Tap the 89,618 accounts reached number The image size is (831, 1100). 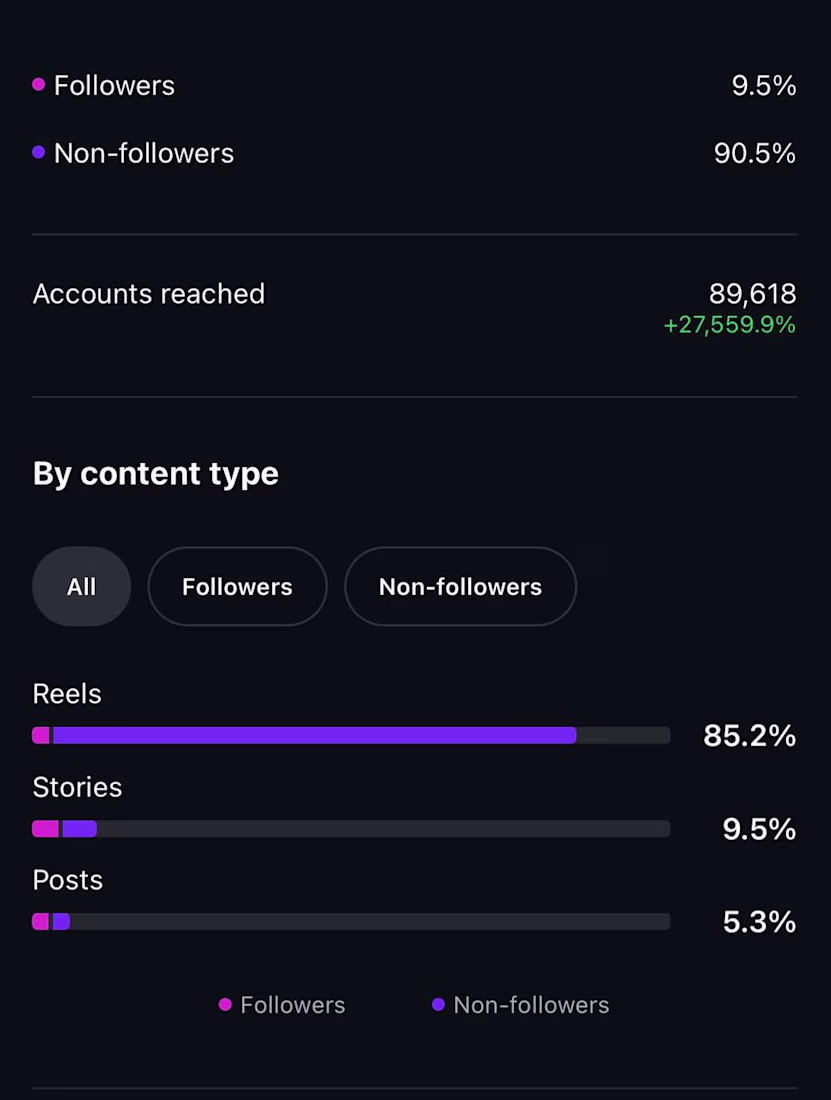[x=752, y=294]
